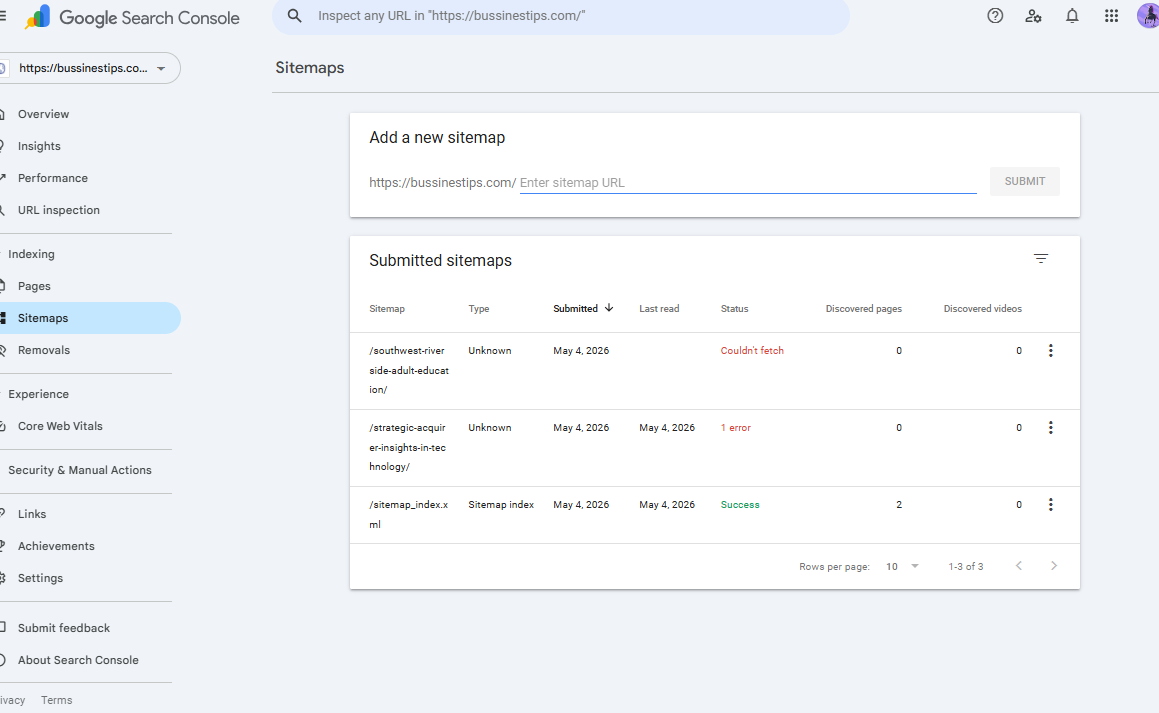Sort by the Submitted column header
Image resolution: width=1159 pixels, height=713 pixels.
tap(575, 309)
